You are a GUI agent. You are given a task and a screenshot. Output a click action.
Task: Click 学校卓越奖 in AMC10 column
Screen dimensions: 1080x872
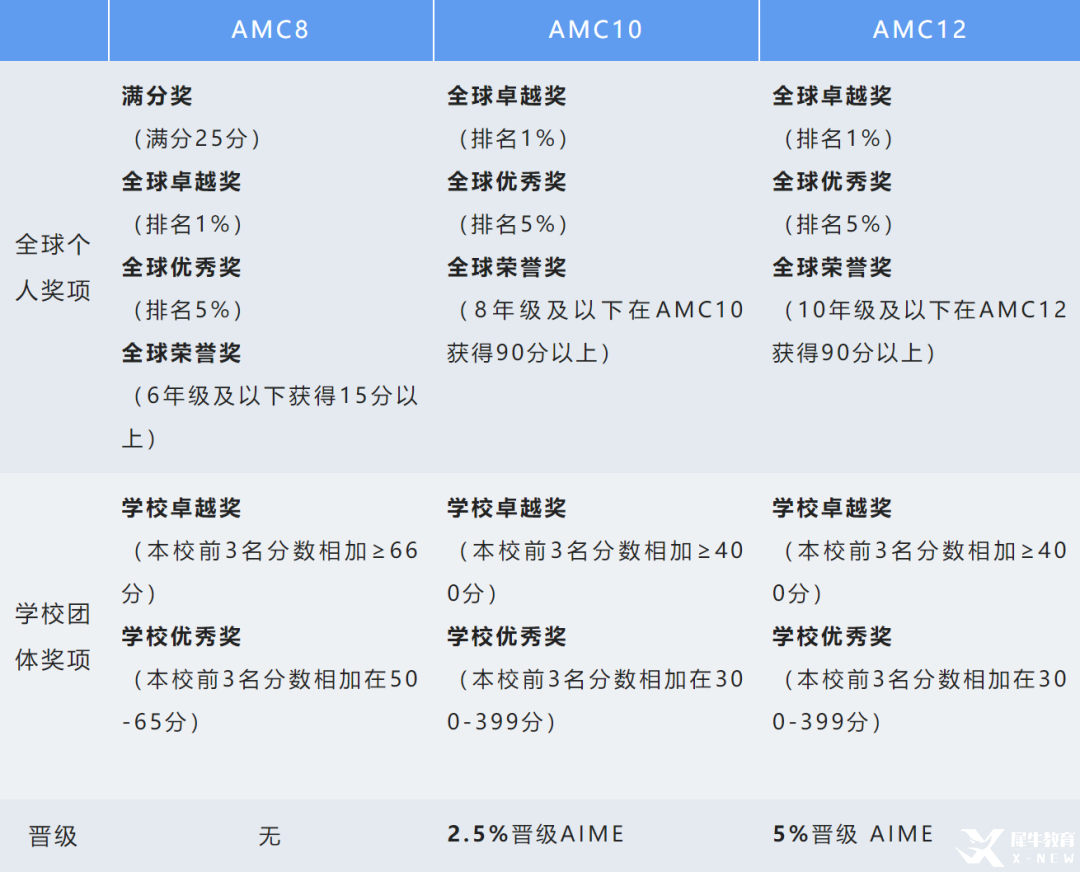(x=506, y=508)
